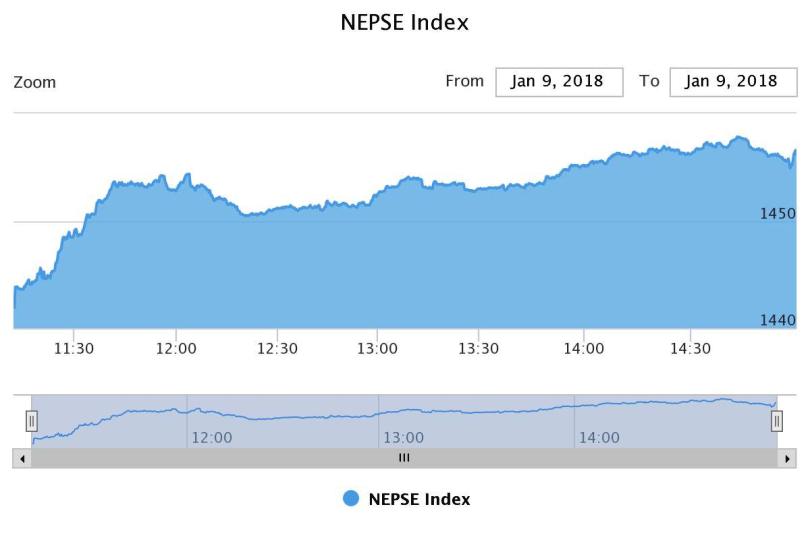The image size is (810, 540).
Task: Click the 1450 y-axis label
Action: pos(777,213)
